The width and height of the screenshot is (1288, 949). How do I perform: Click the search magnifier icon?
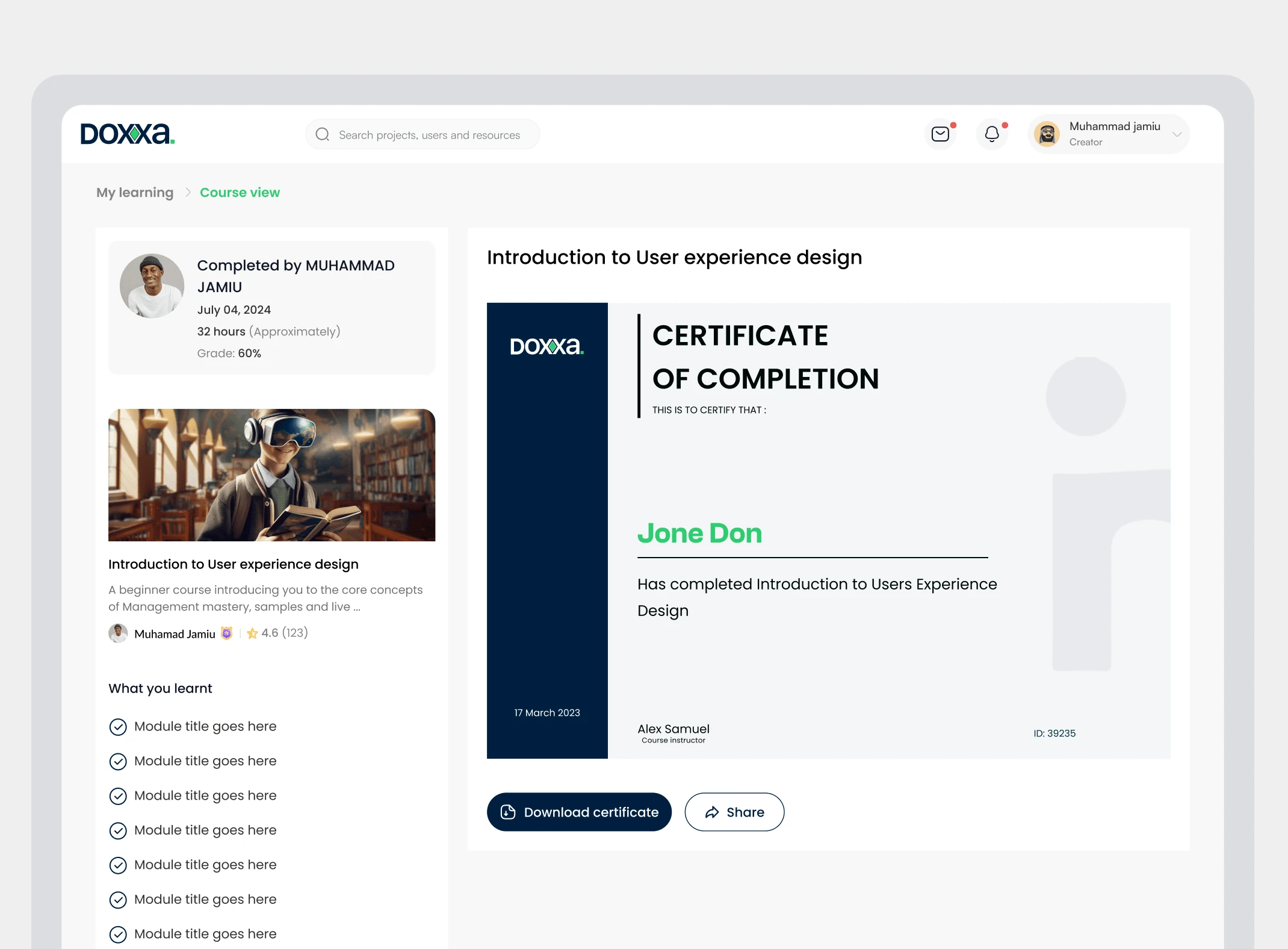(323, 134)
